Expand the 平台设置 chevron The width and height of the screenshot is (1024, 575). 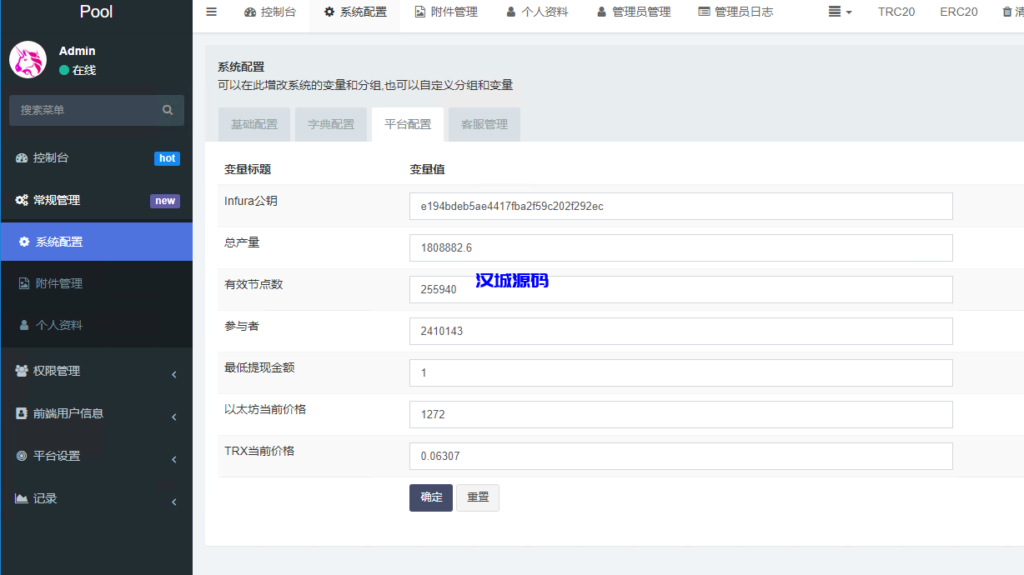(x=174, y=459)
